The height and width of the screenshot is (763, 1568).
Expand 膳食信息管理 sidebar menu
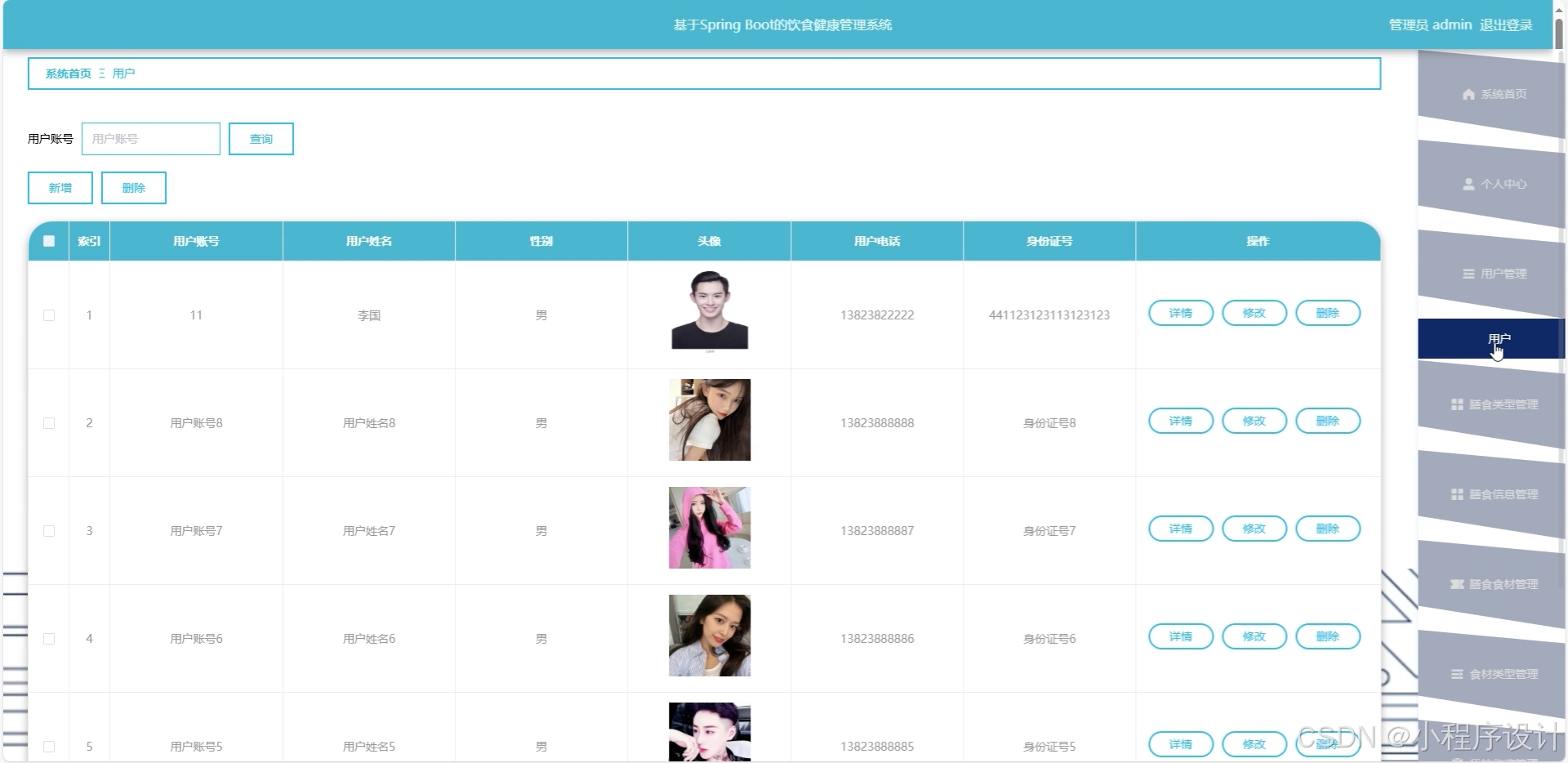(1491, 494)
